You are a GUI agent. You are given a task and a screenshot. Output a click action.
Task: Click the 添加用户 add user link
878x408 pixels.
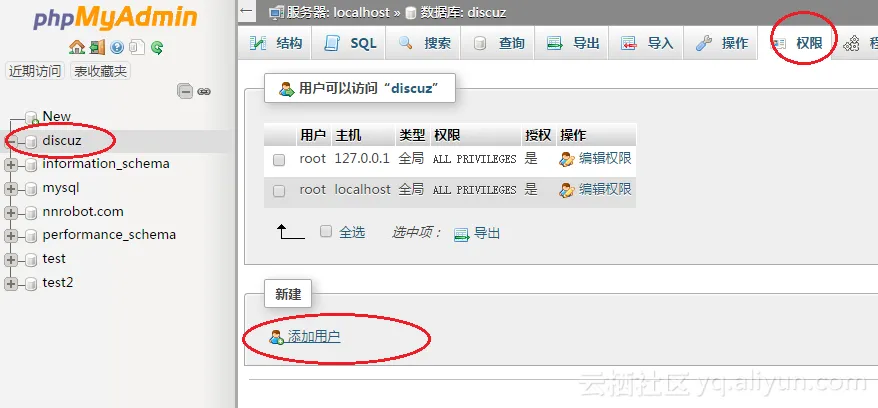(x=314, y=336)
